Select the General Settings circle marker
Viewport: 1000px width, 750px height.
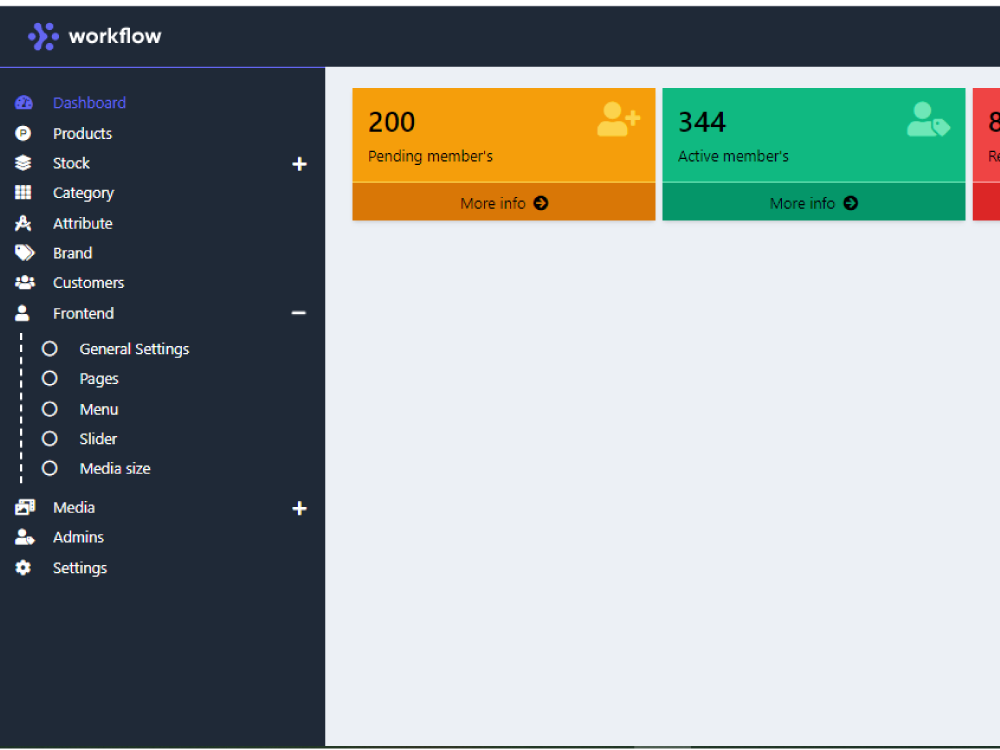tap(50, 349)
